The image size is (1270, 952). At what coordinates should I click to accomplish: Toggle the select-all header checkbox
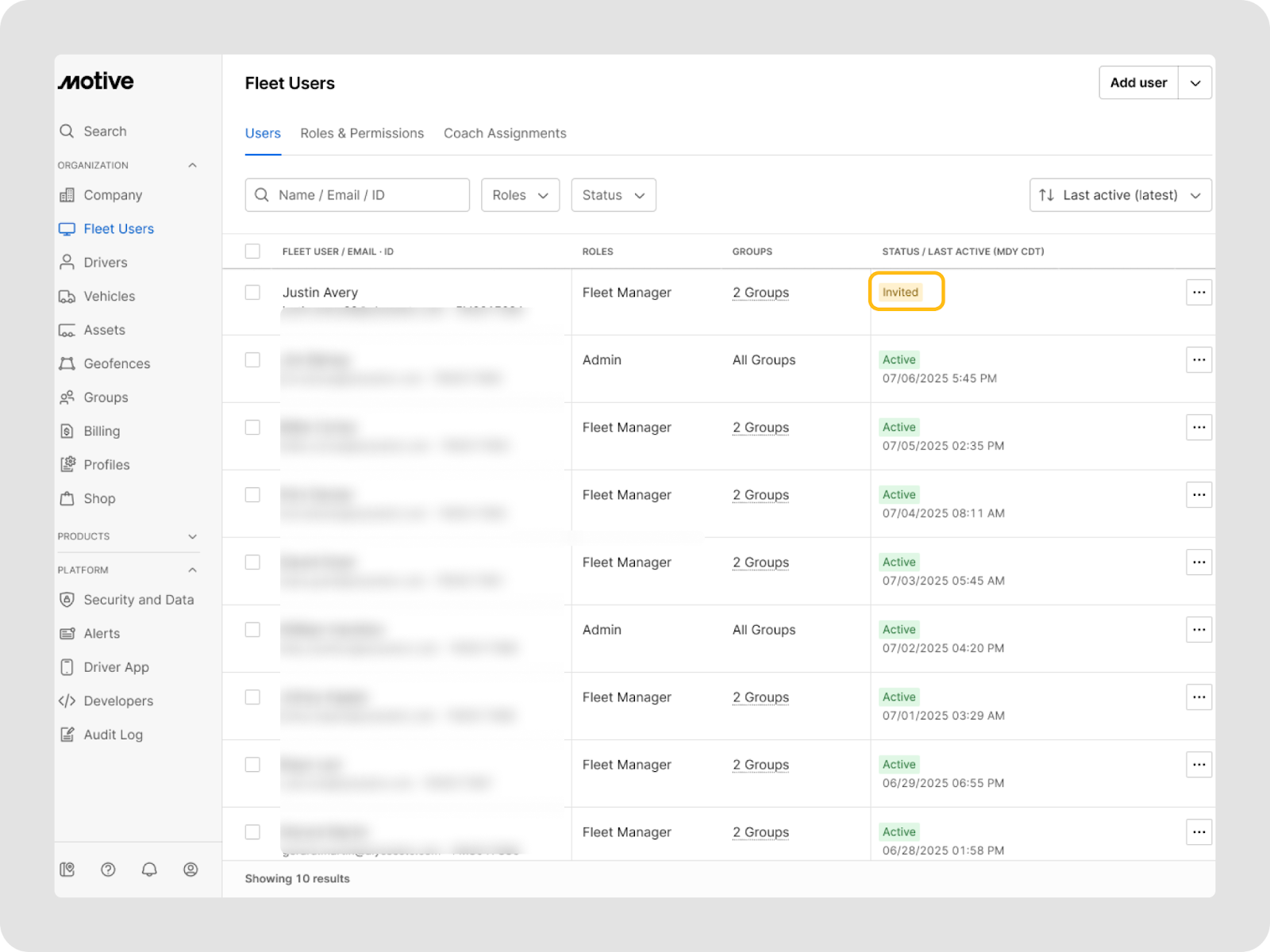(x=252, y=251)
